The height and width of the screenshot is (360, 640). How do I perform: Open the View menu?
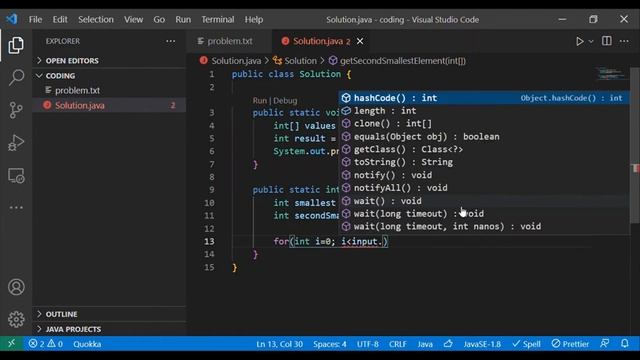133,19
